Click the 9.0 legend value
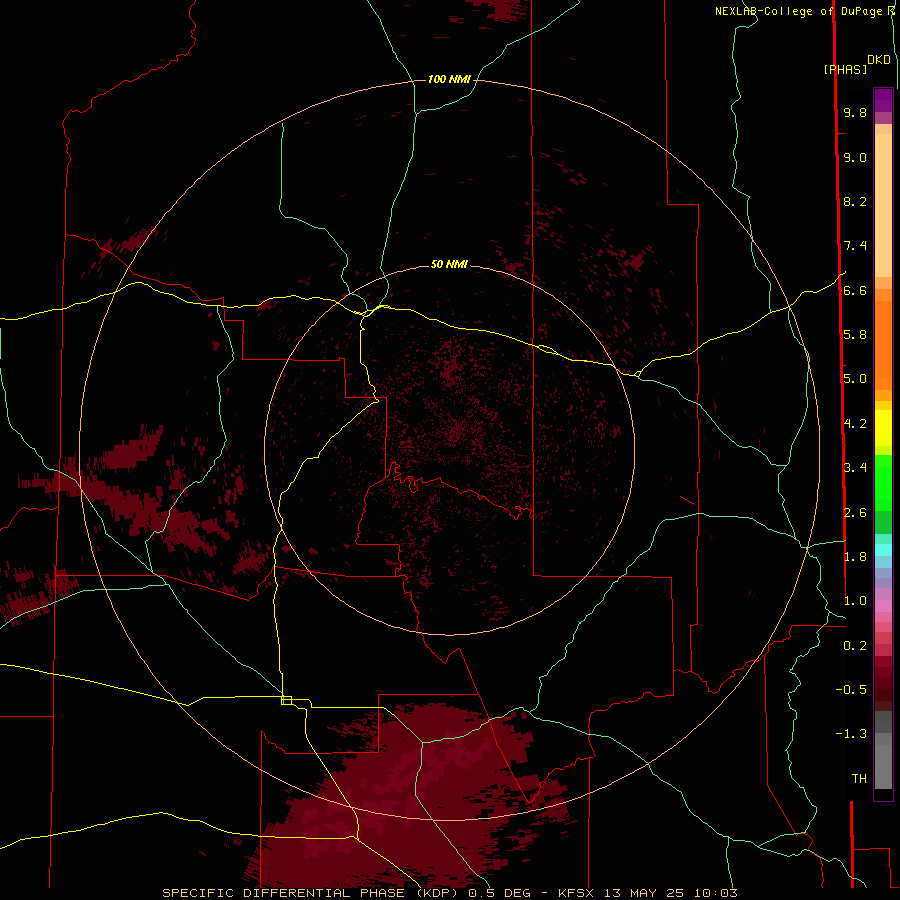 point(855,157)
